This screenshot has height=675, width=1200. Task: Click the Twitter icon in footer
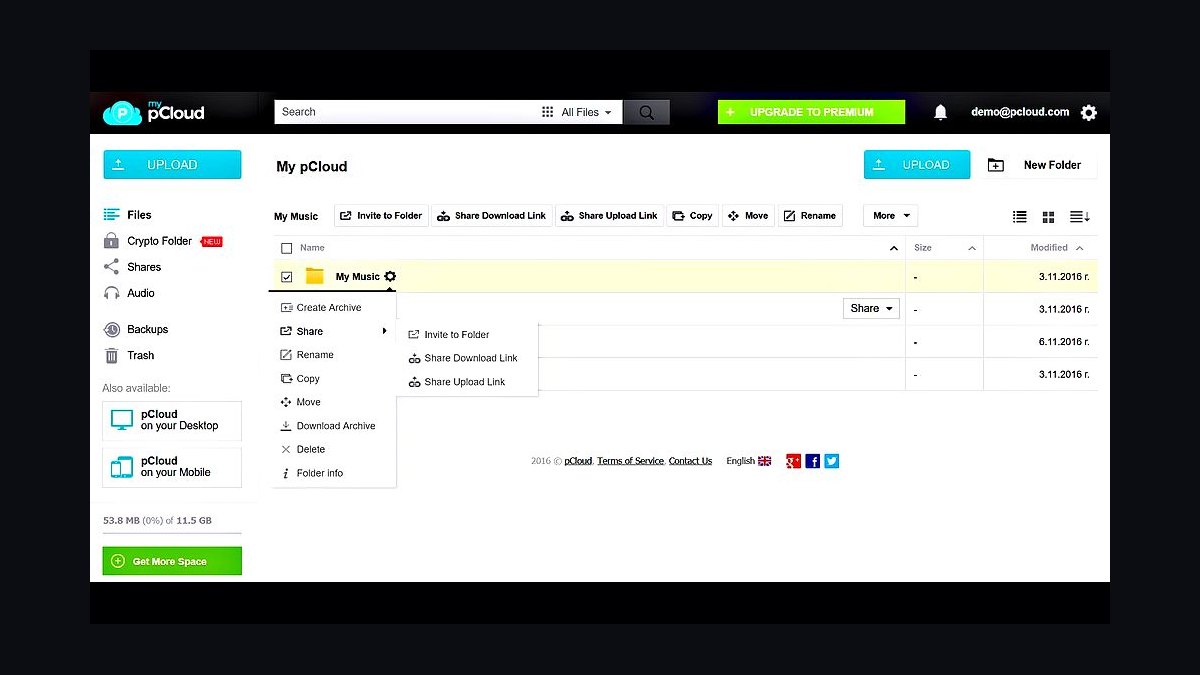831,461
